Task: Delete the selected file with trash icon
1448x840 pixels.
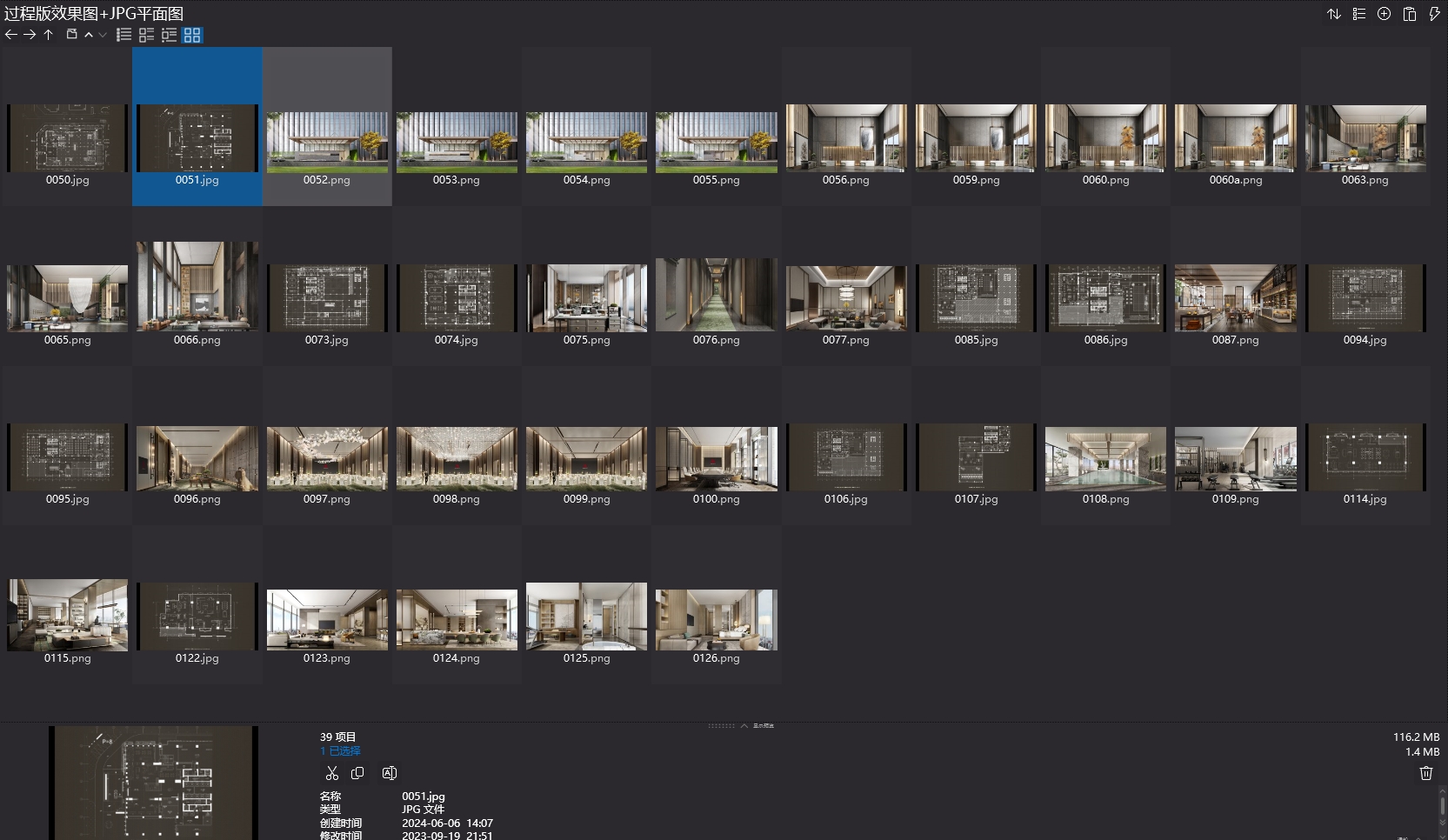Action: (x=1425, y=773)
